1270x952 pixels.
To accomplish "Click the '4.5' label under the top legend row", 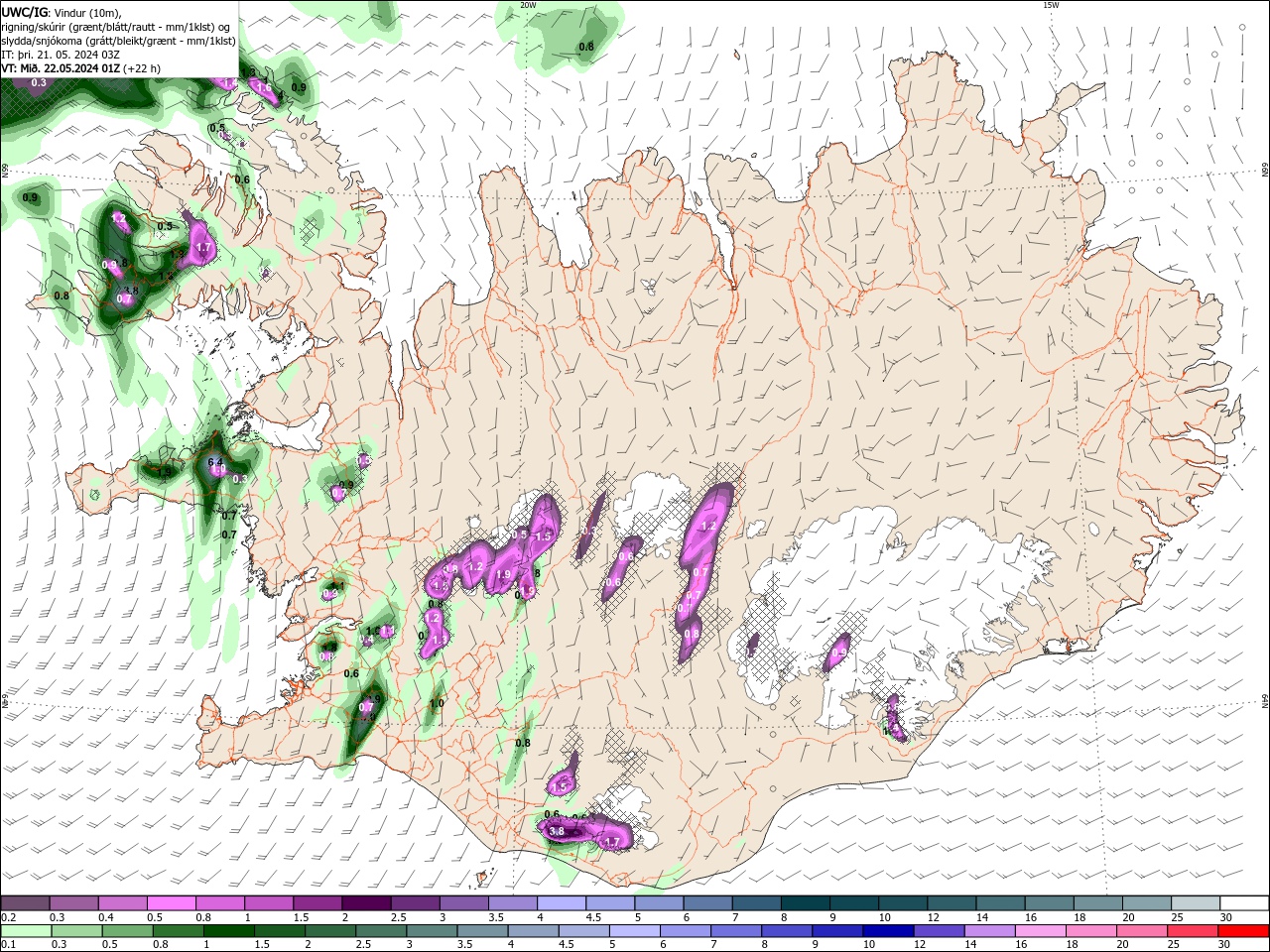I will pyautogui.click(x=593, y=917).
